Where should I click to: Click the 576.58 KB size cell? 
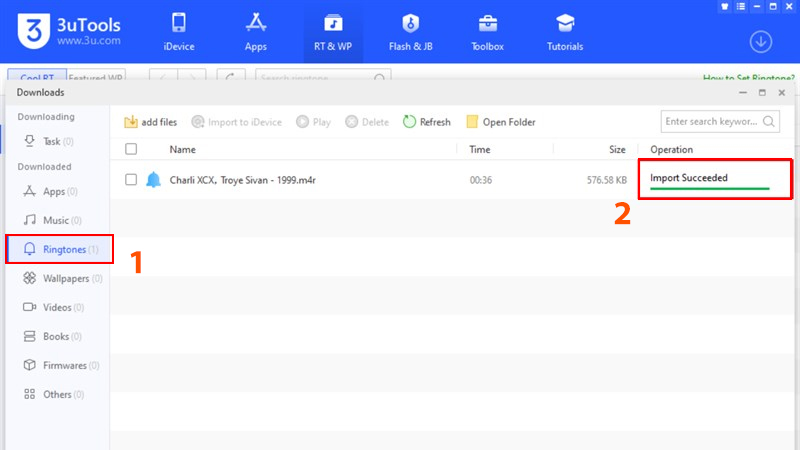[607, 180]
